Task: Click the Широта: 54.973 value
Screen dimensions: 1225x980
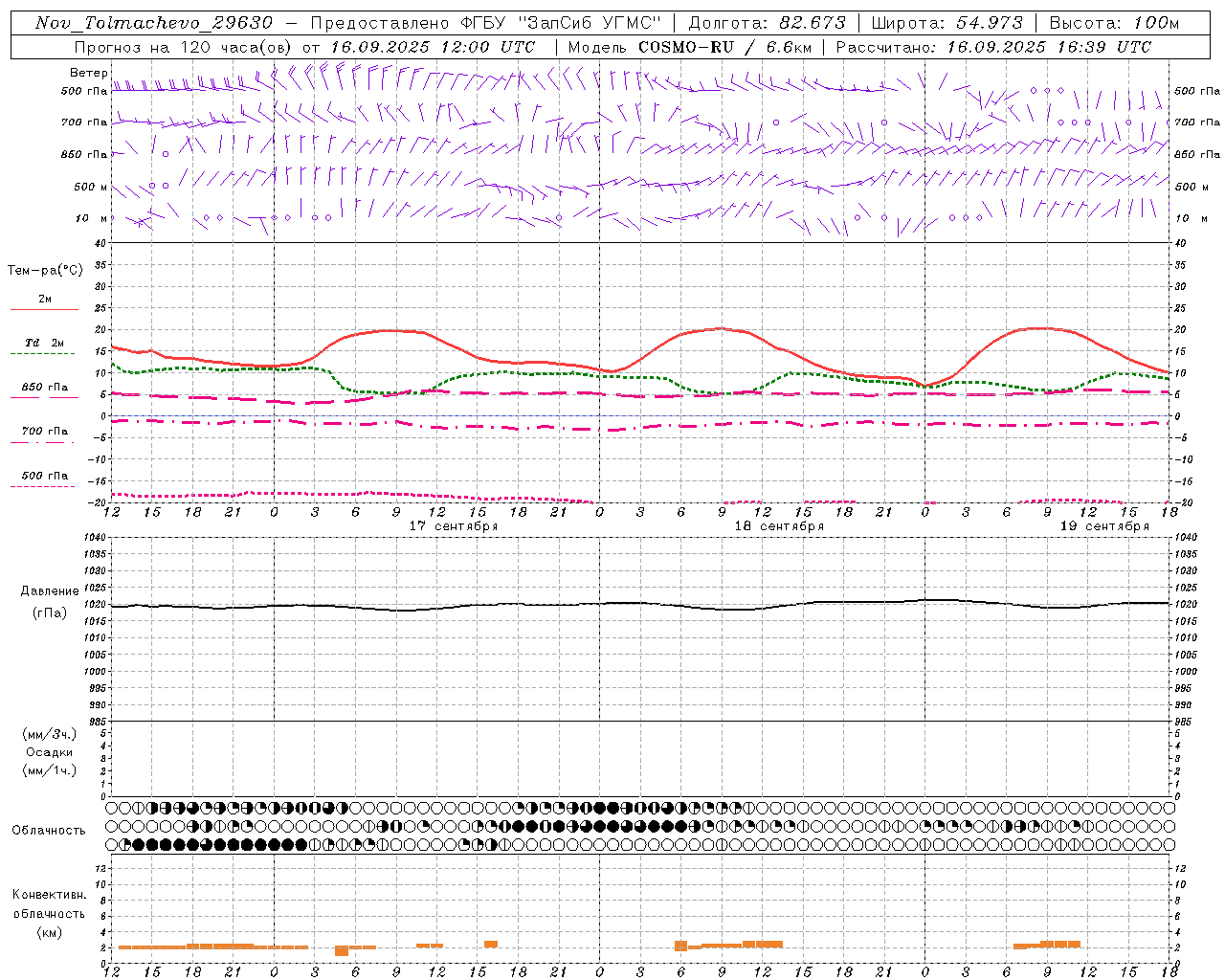Action: click(x=947, y=23)
